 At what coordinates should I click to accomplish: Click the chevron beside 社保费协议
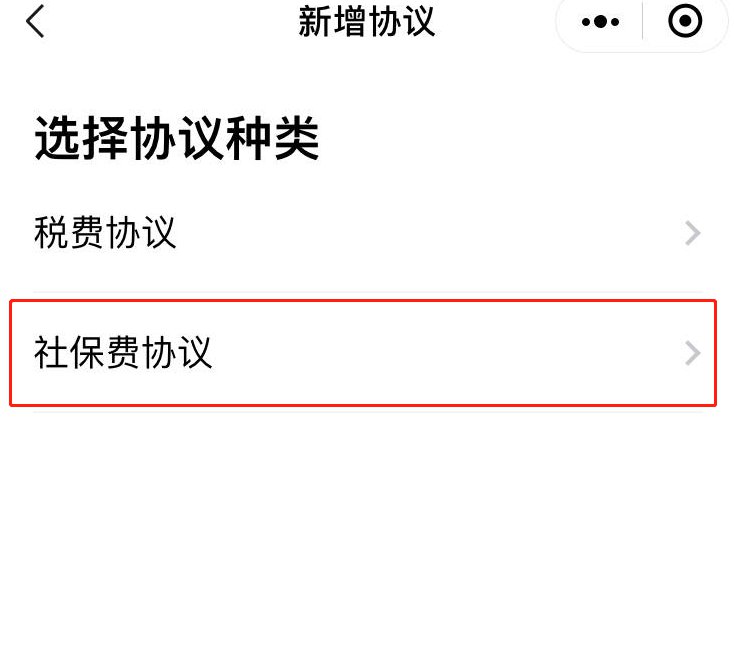tap(693, 353)
